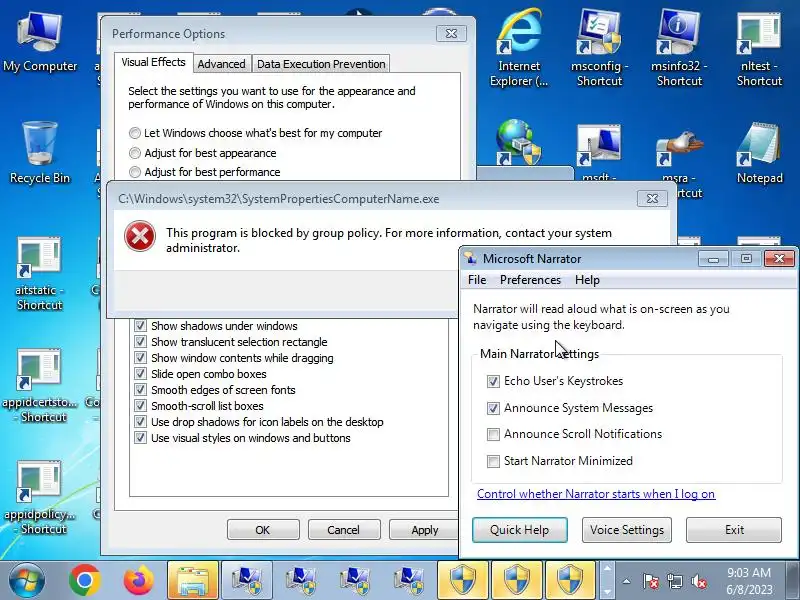Open Narrator Quick Help
The width and height of the screenshot is (800, 600).
click(519, 530)
